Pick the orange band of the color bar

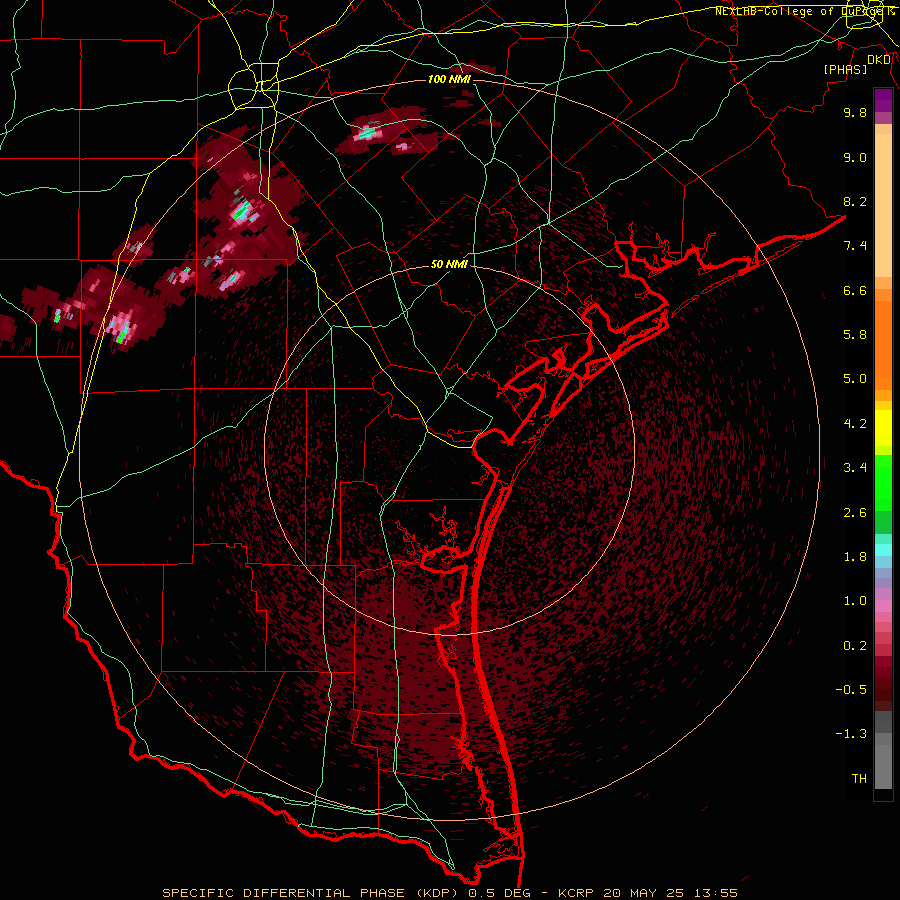[883, 346]
